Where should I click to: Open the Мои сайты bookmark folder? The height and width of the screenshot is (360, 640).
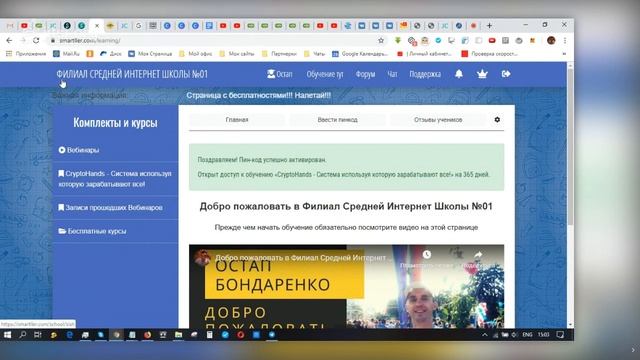coord(236,53)
